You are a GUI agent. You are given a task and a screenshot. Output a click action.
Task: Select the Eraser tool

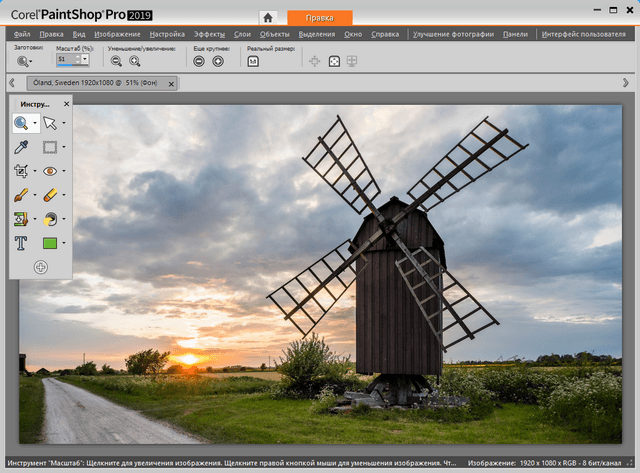pyautogui.click(x=50, y=195)
